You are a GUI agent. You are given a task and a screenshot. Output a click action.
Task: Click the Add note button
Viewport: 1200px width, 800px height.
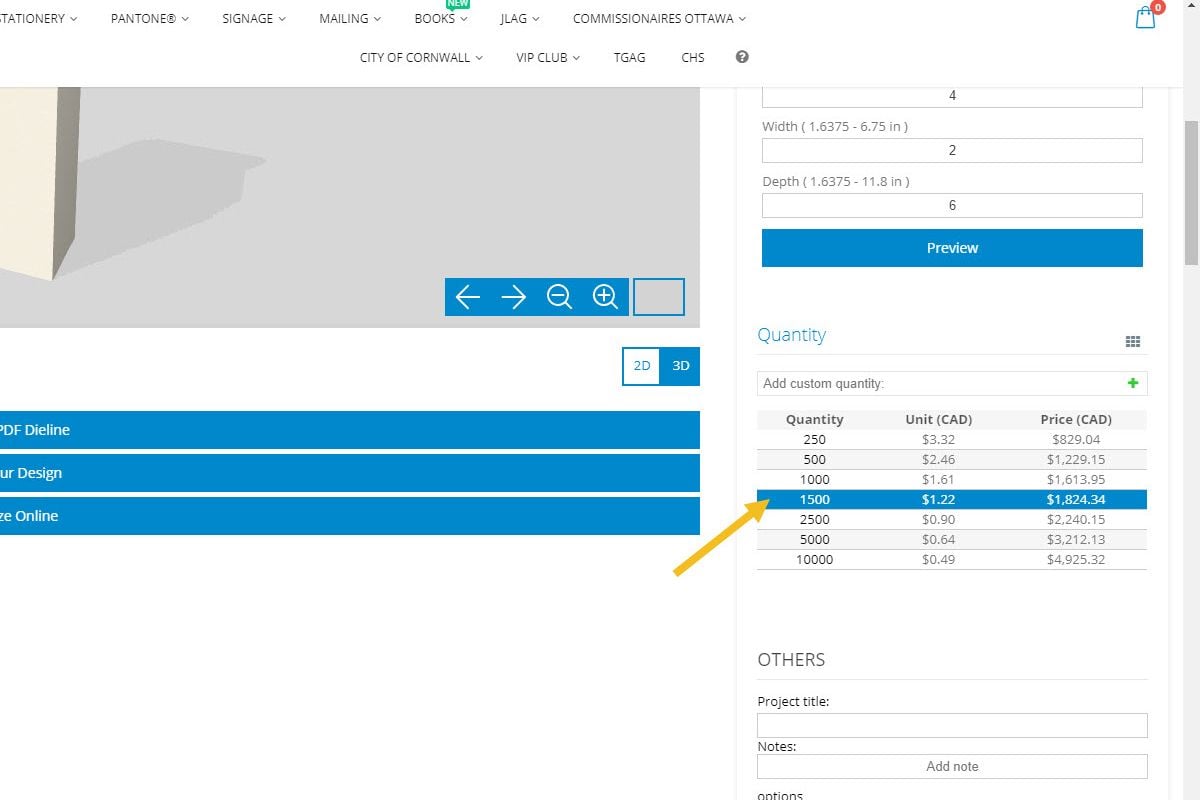[x=951, y=766]
